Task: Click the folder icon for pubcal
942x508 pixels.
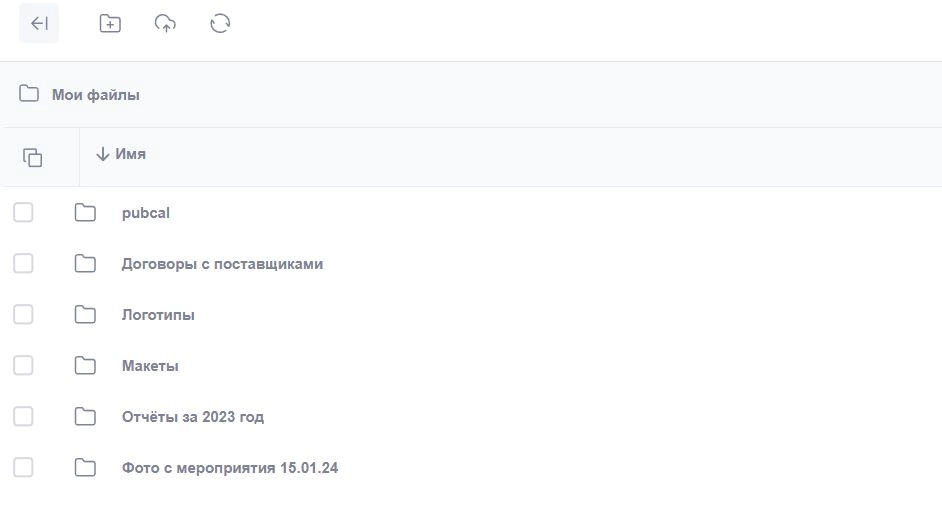Action: point(85,213)
